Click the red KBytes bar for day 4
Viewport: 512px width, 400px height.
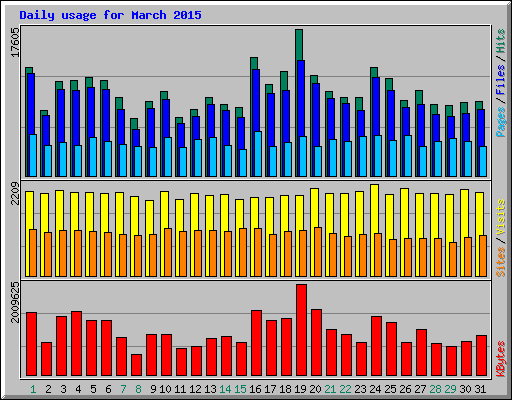point(76,344)
